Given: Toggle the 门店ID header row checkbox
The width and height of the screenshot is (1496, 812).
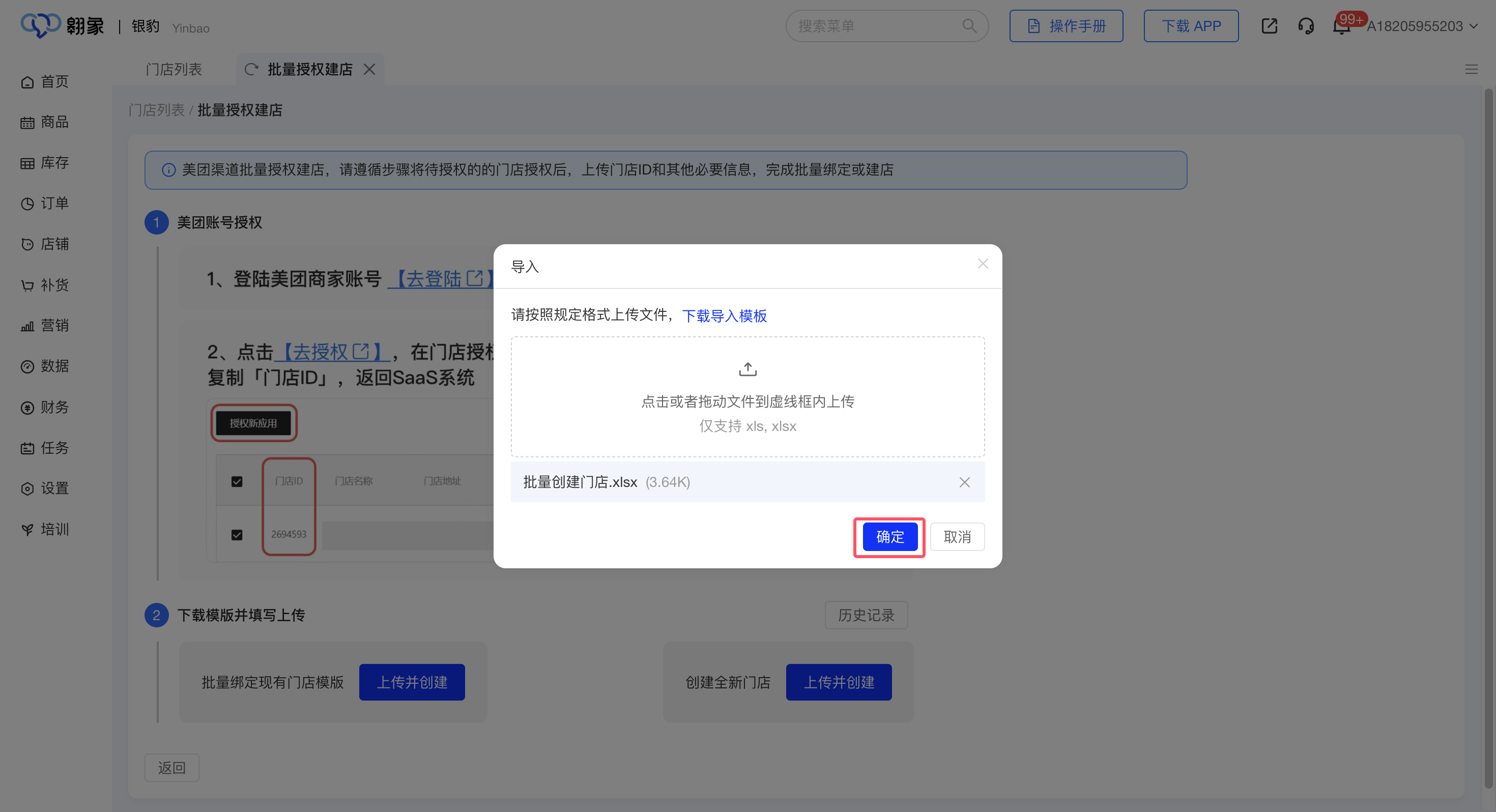Looking at the screenshot, I should 237,481.
